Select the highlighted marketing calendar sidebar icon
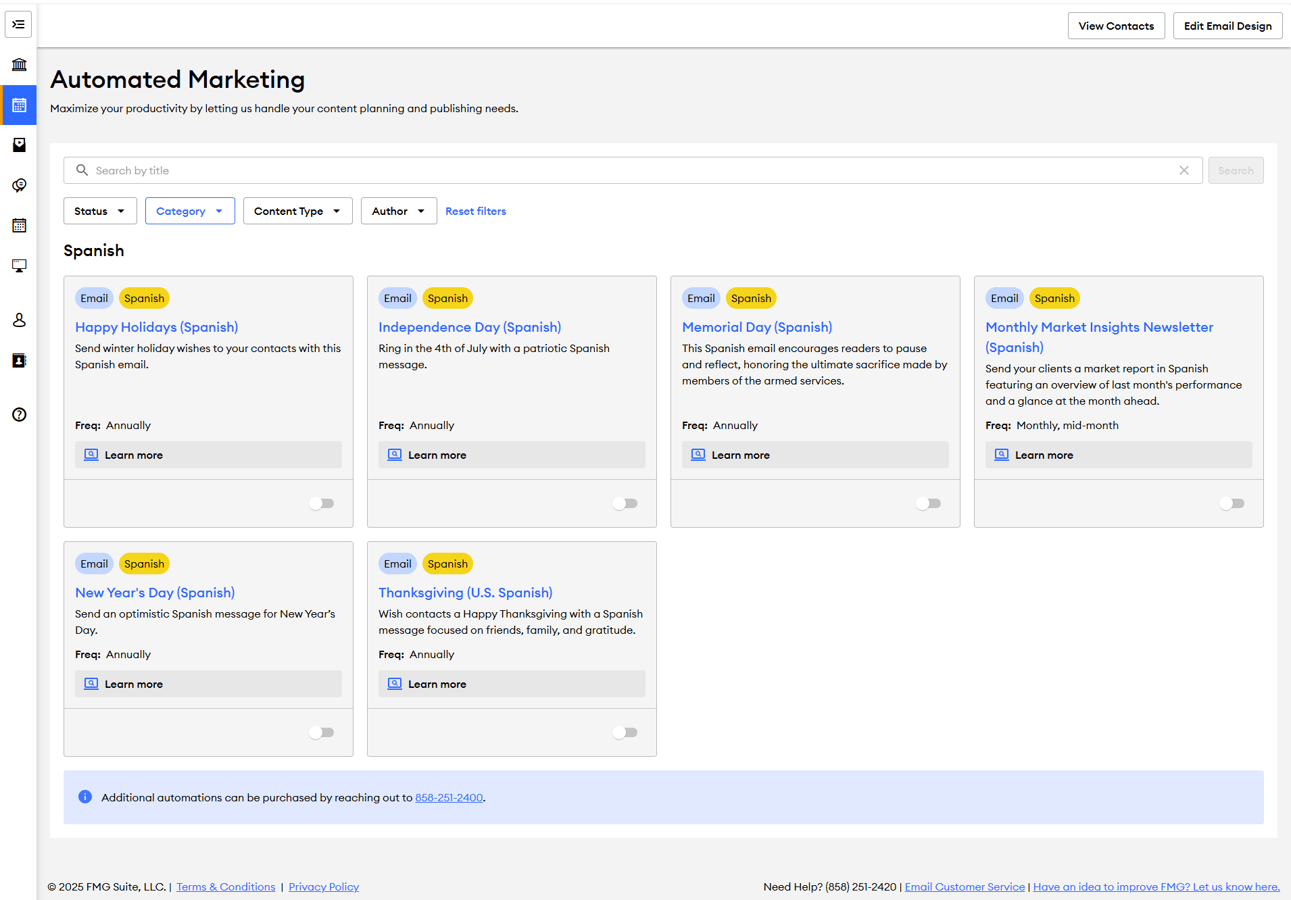 (18, 104)
